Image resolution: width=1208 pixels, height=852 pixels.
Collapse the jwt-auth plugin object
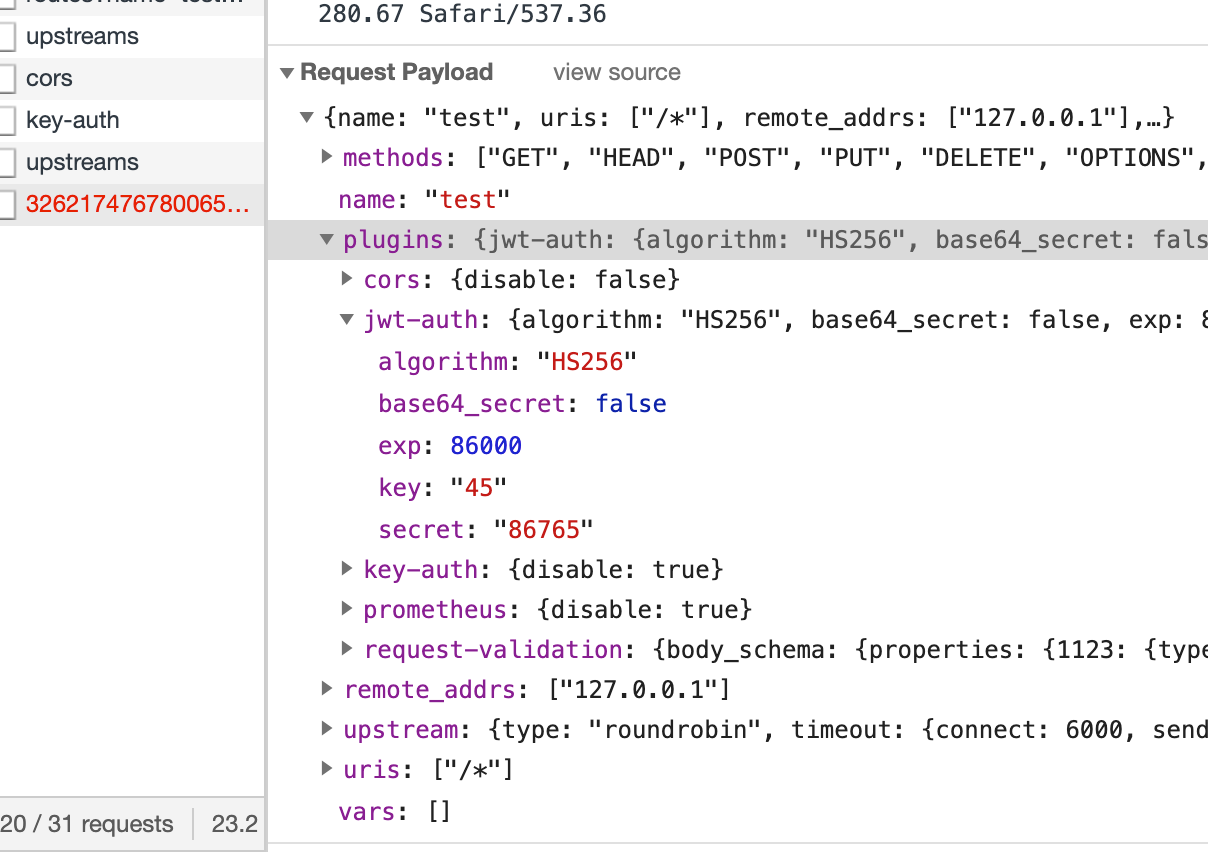pyautogui.click(x=346, y=320)
